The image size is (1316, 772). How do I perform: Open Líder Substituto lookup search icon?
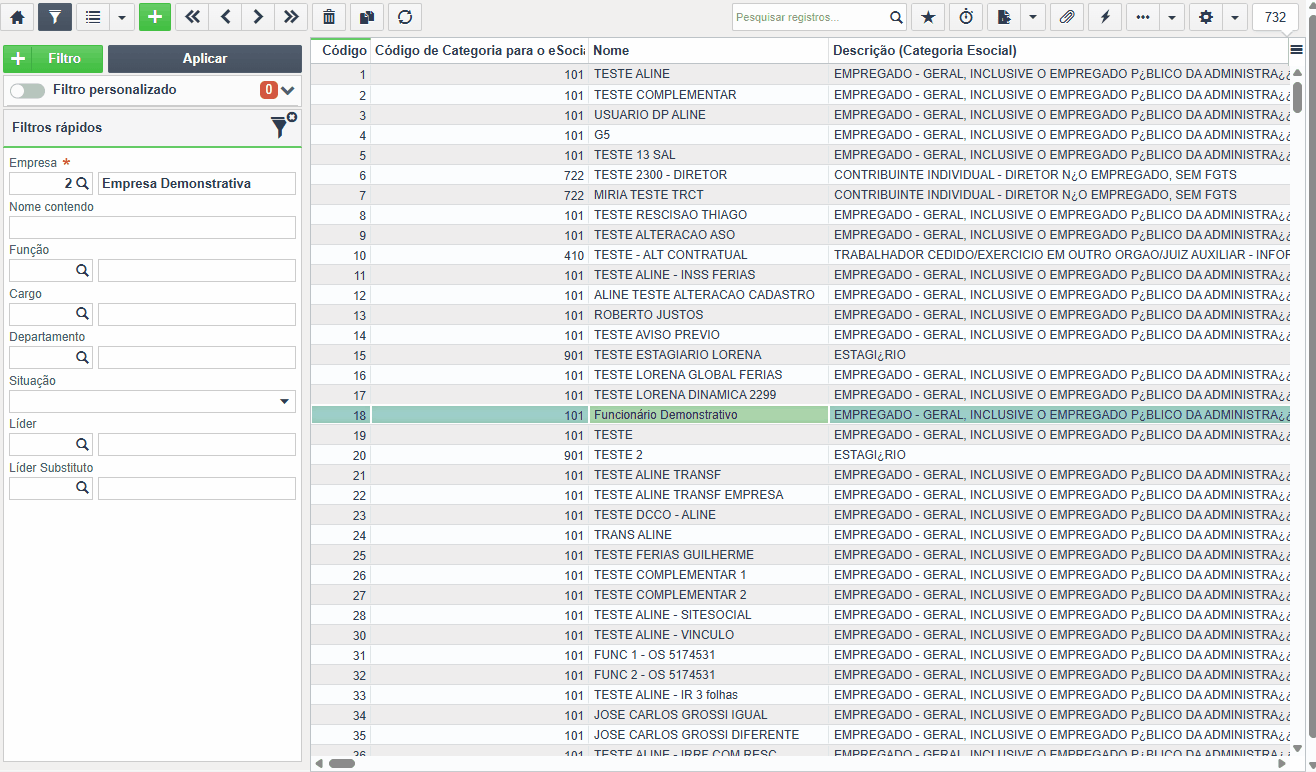click(83, 488)
